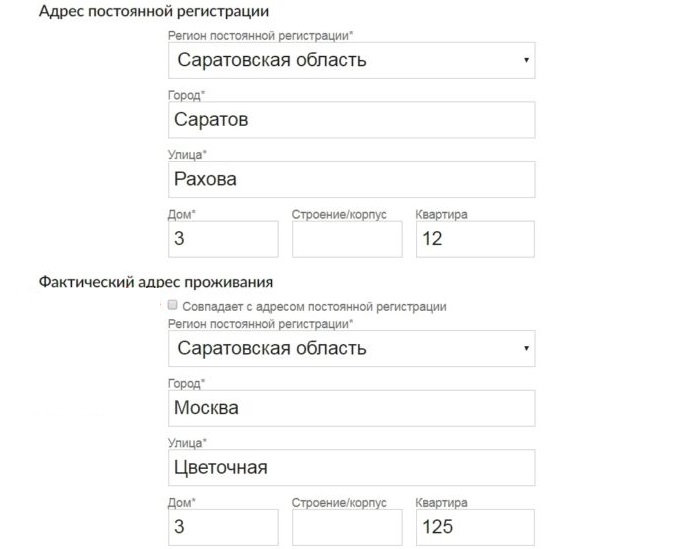This screenshot has height=549, width=684.
Task: Click the Дом field in the permanent registration address
Action: [x=223, y=239]
